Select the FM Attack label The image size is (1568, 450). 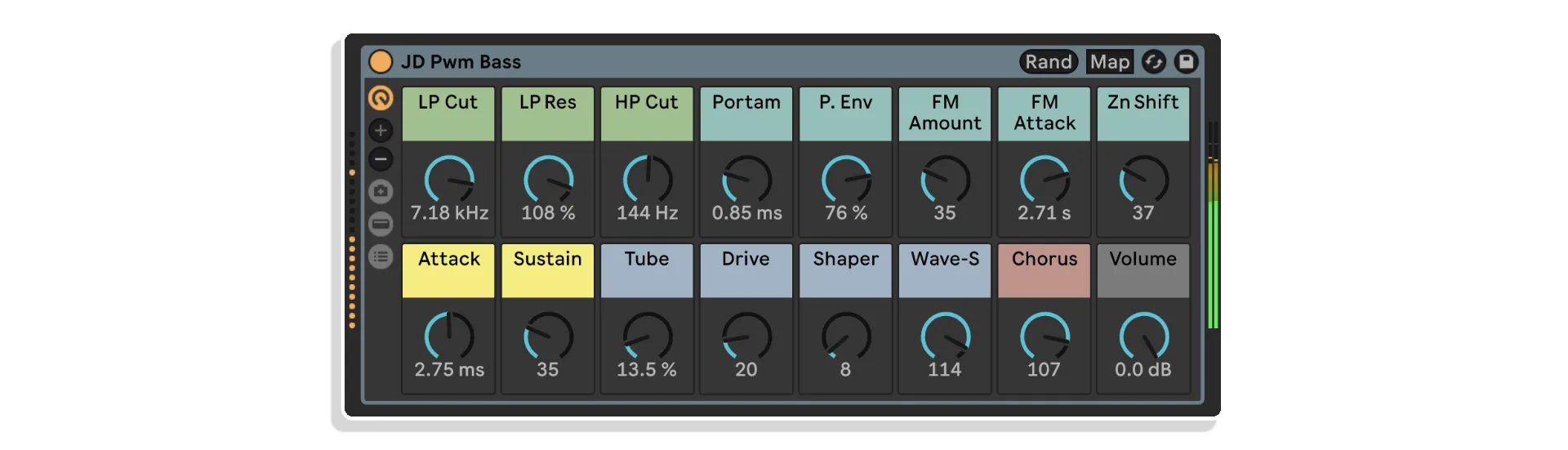[x=1045, y=114]
